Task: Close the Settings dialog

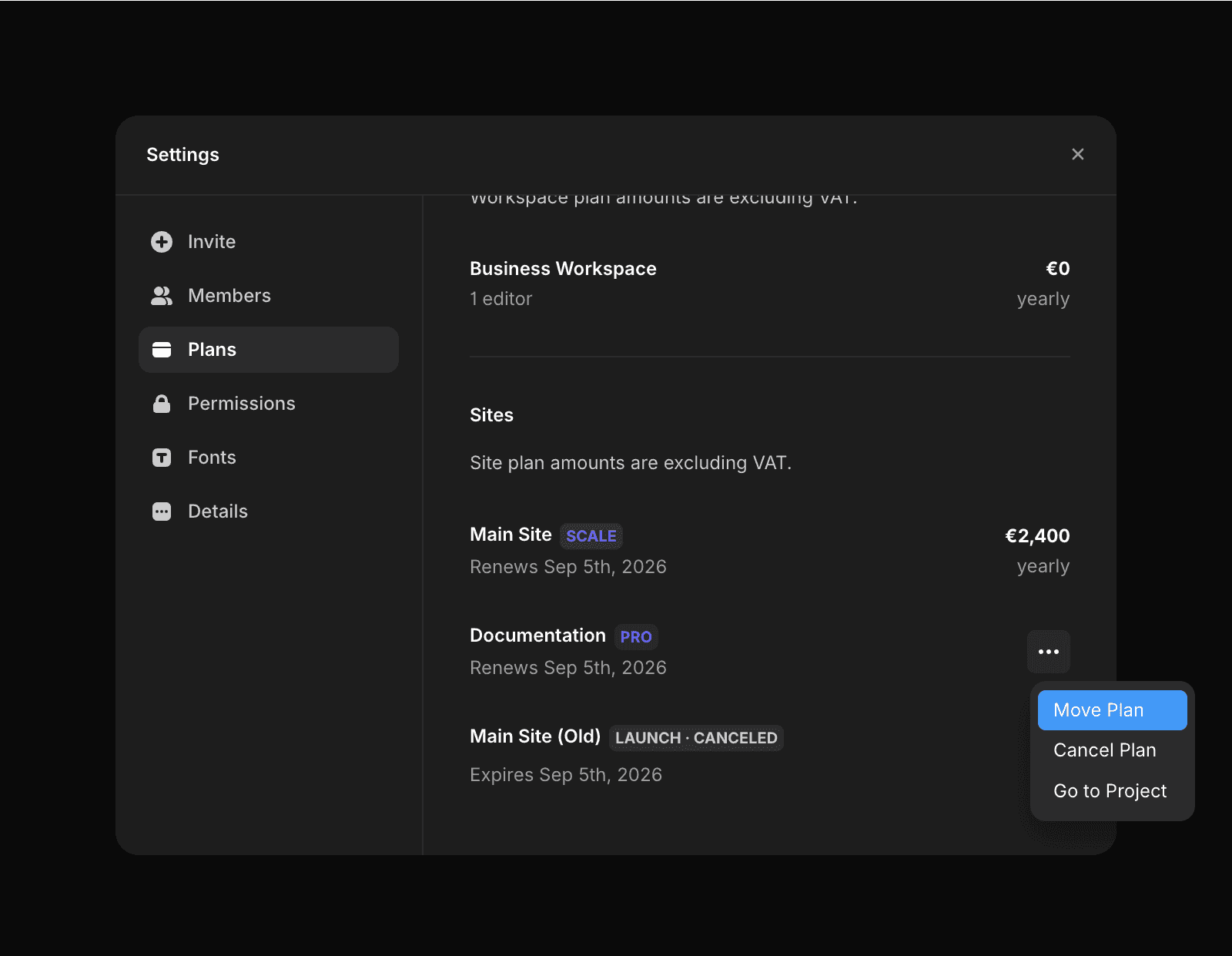Action: click(1077, 154)
